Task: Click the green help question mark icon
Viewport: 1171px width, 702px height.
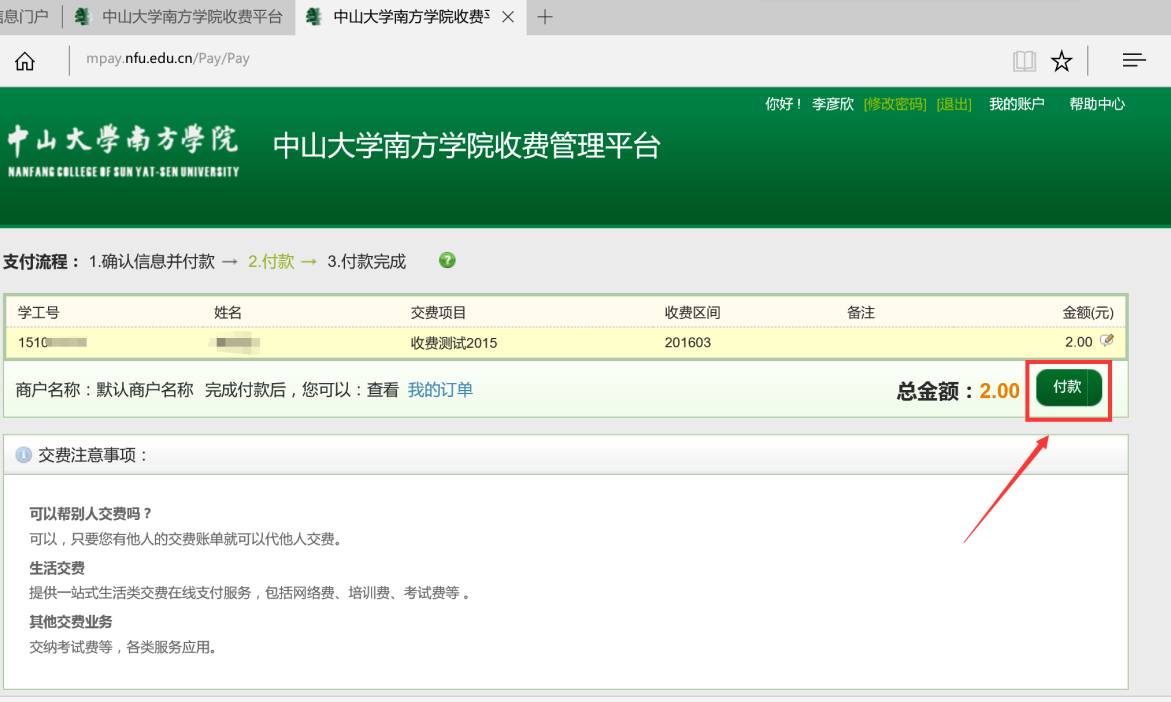Action: coord(447,260)
